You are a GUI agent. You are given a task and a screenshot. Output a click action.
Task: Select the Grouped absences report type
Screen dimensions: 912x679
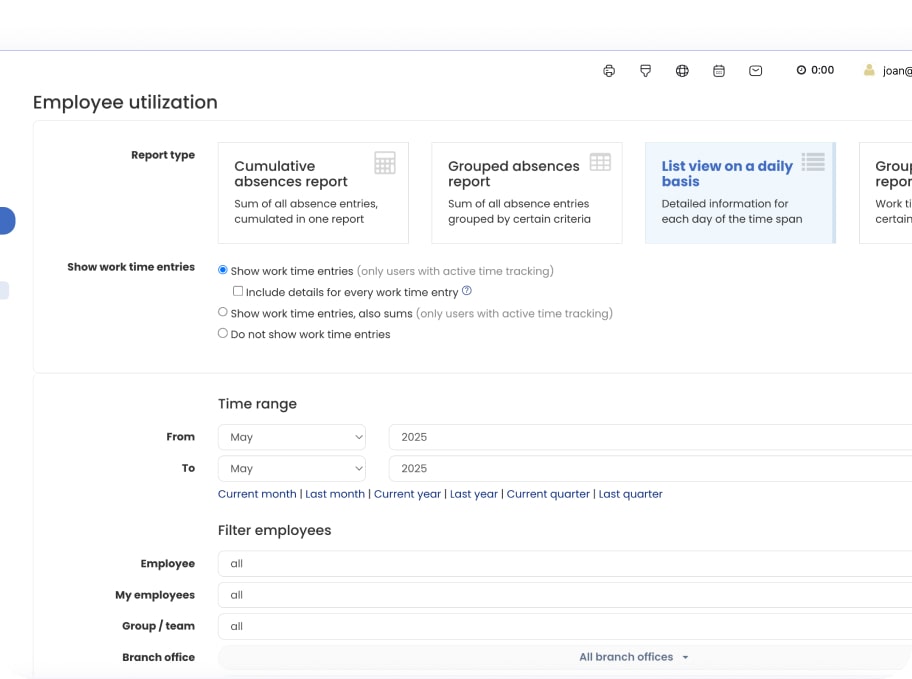tap(526, 192)
